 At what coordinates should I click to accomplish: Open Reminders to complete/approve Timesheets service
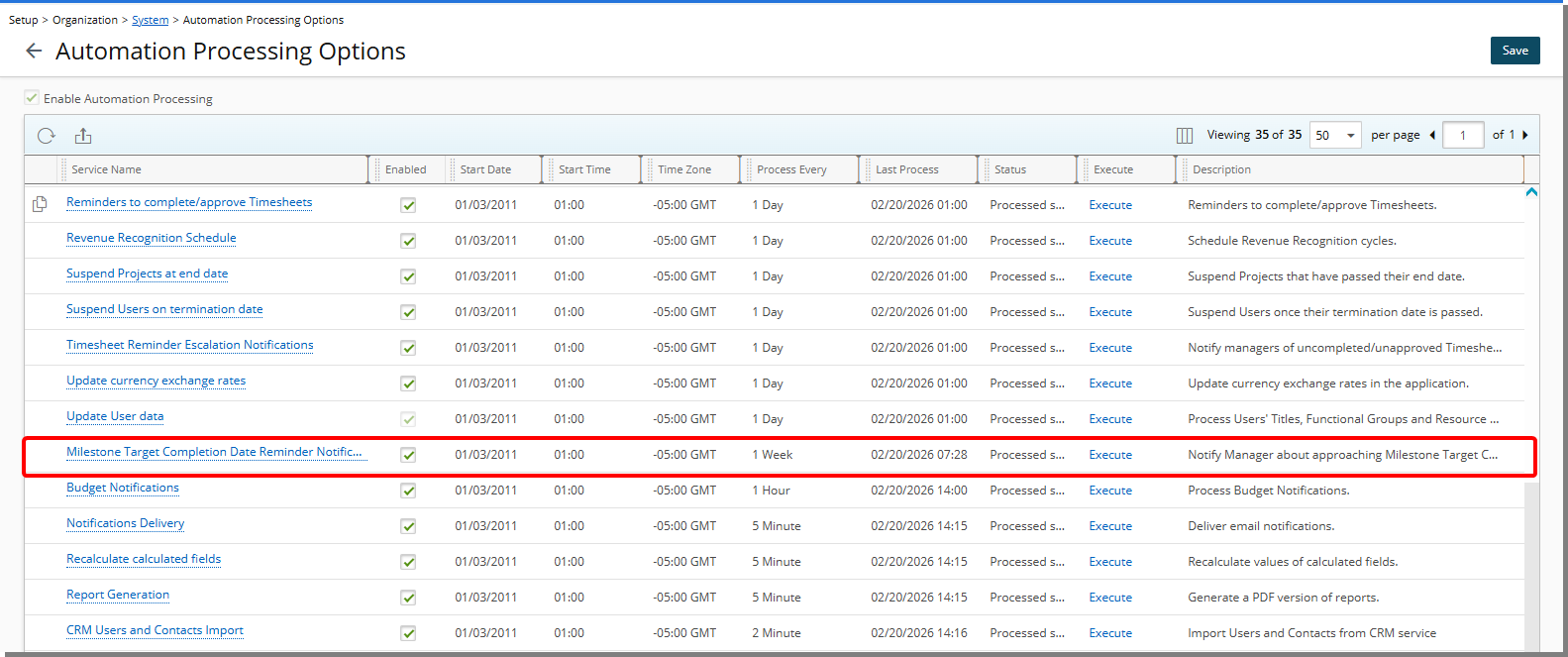[189, 202]
